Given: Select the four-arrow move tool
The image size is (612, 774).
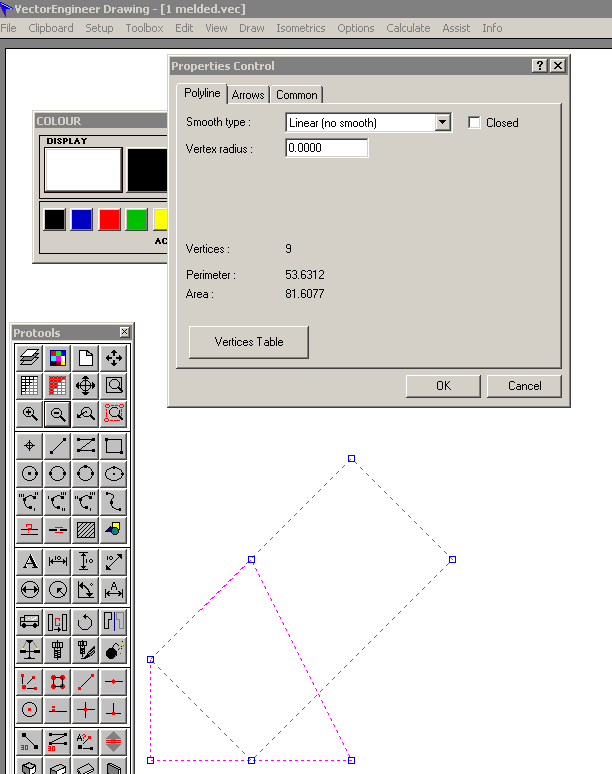Looking at the screenshot, I should click(114, 358).
